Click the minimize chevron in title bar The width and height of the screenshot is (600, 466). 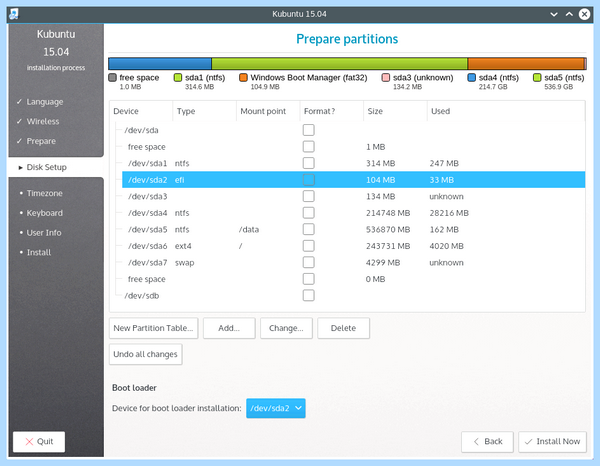click(554, 15)
